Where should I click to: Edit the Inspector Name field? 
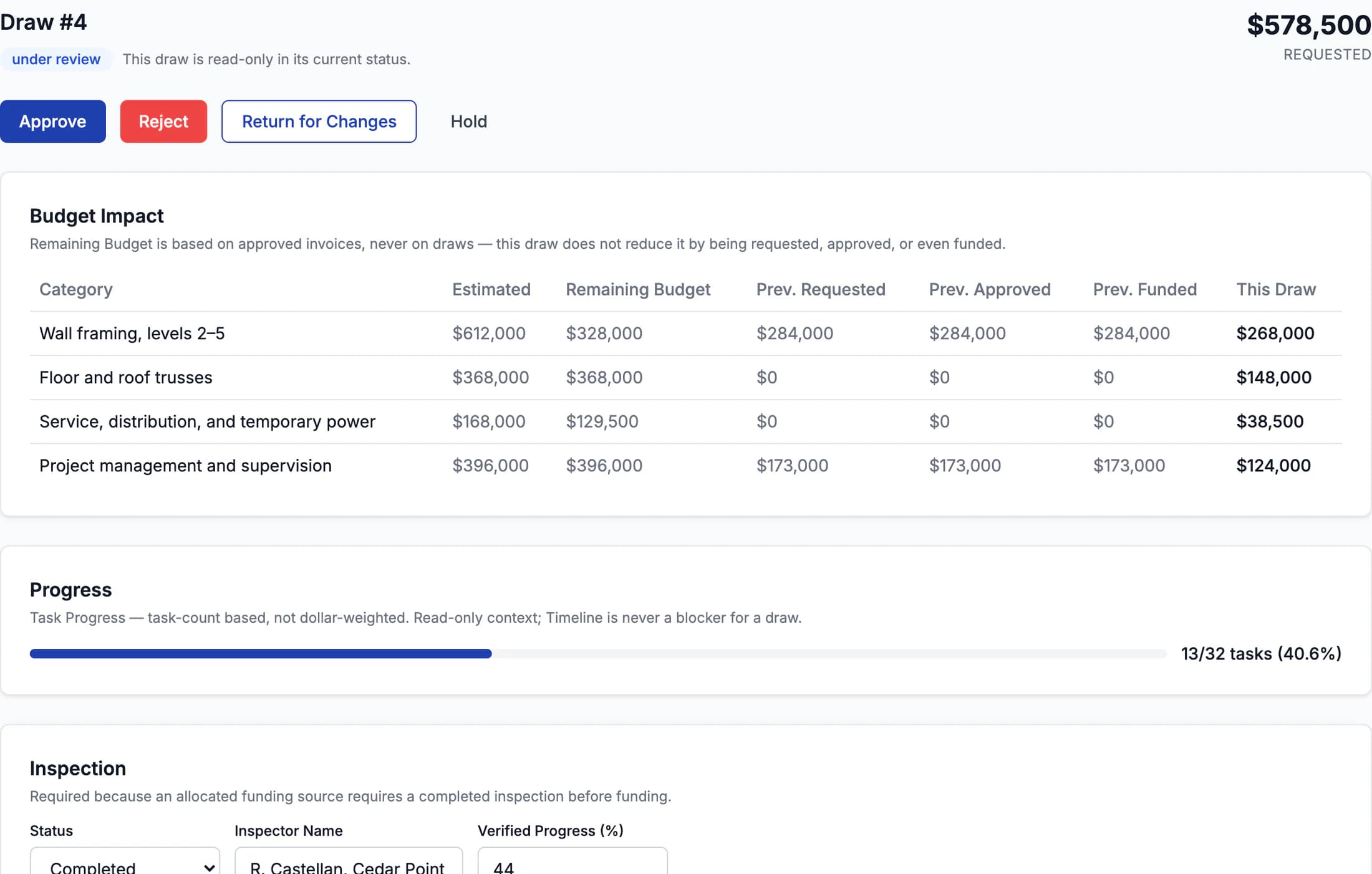349,862
